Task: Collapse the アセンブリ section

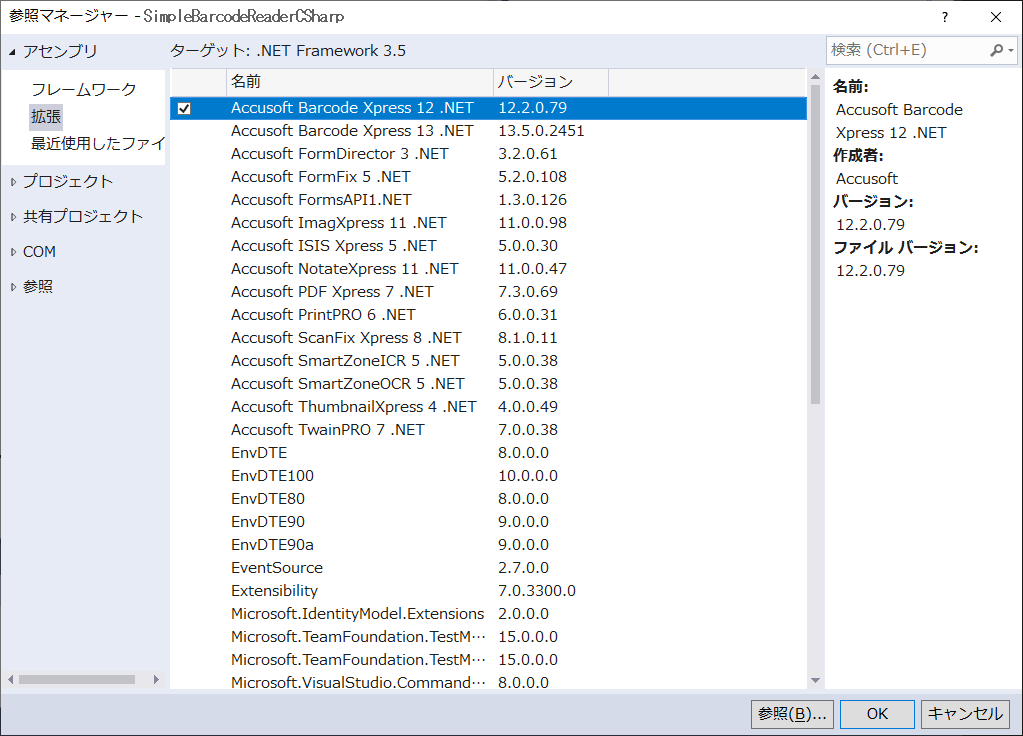Action: (12, 52)
